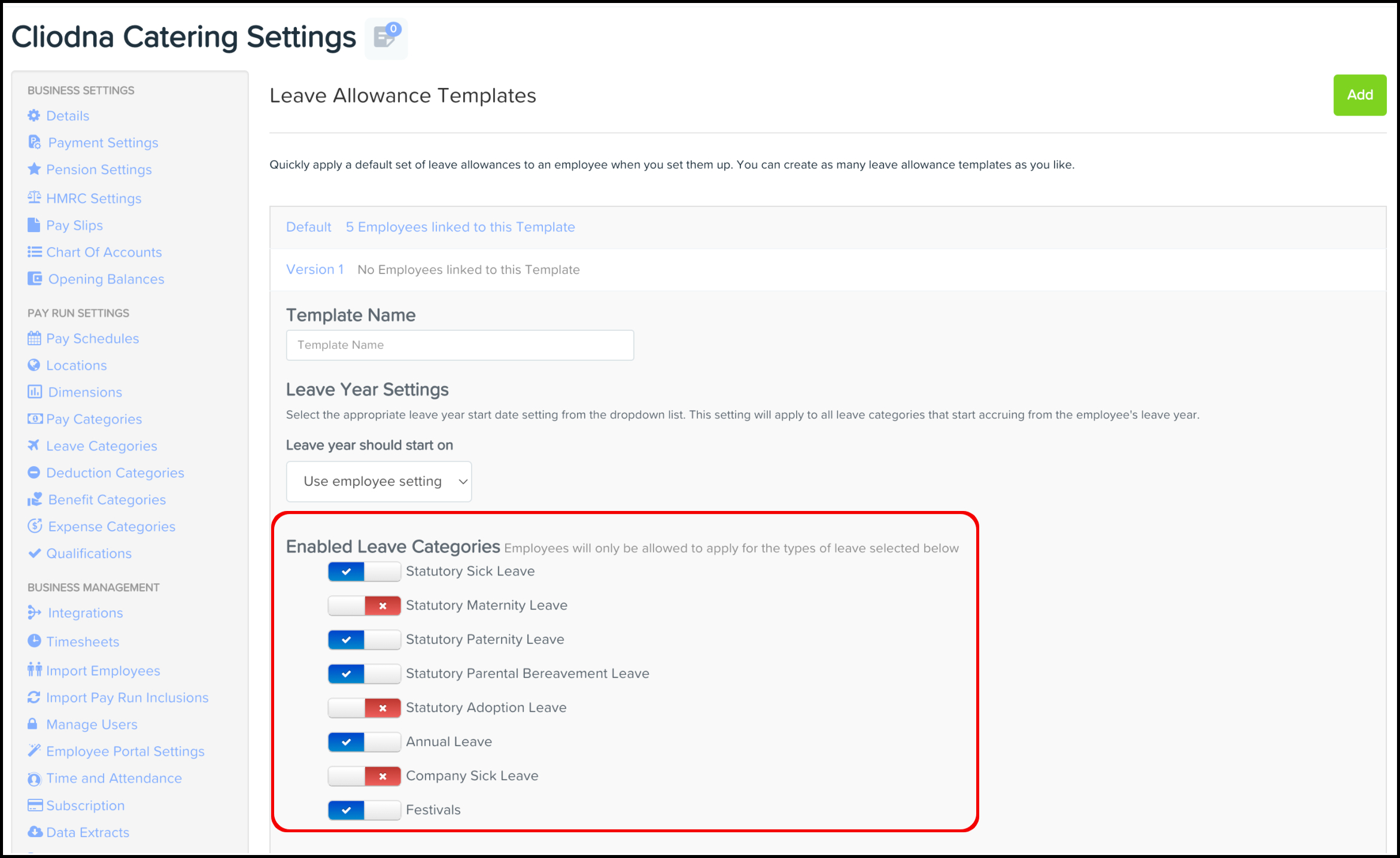Click the gear icon next to Details
Image resolution: width=1400 pixels, height=858 pixels.
point(34,115)
